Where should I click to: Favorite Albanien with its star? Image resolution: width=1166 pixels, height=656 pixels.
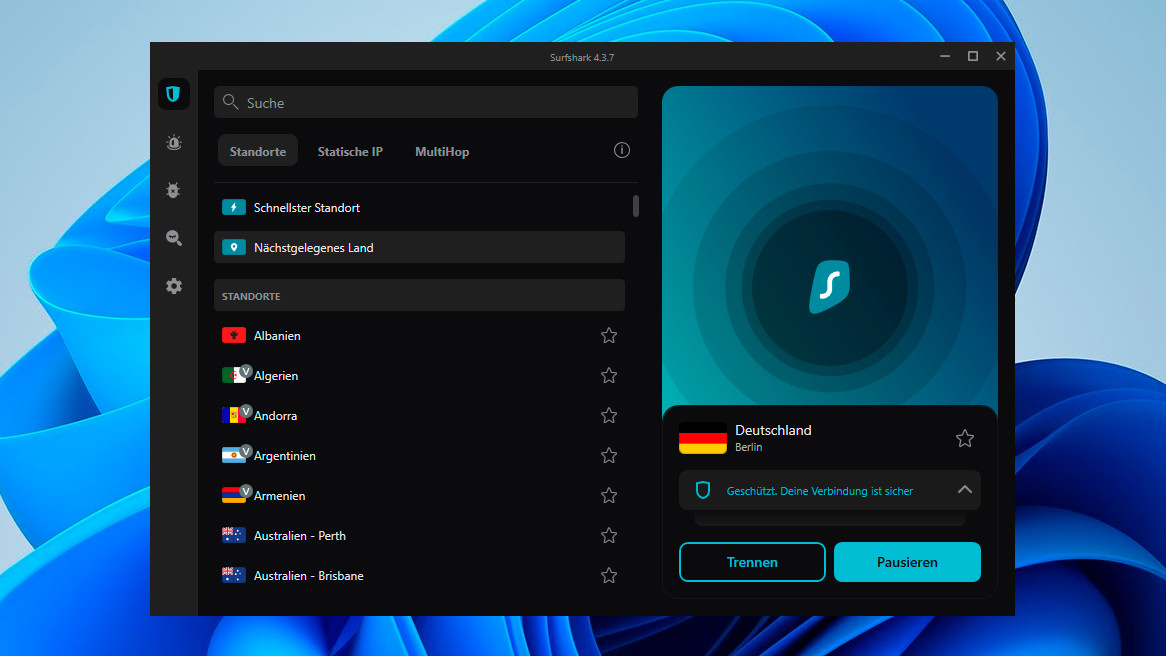[609, 335]
